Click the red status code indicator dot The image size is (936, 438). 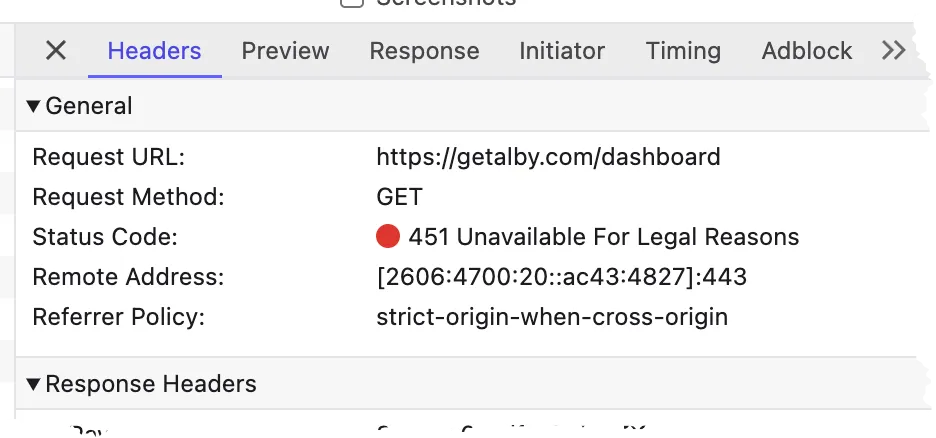click(x=387, y=236)
